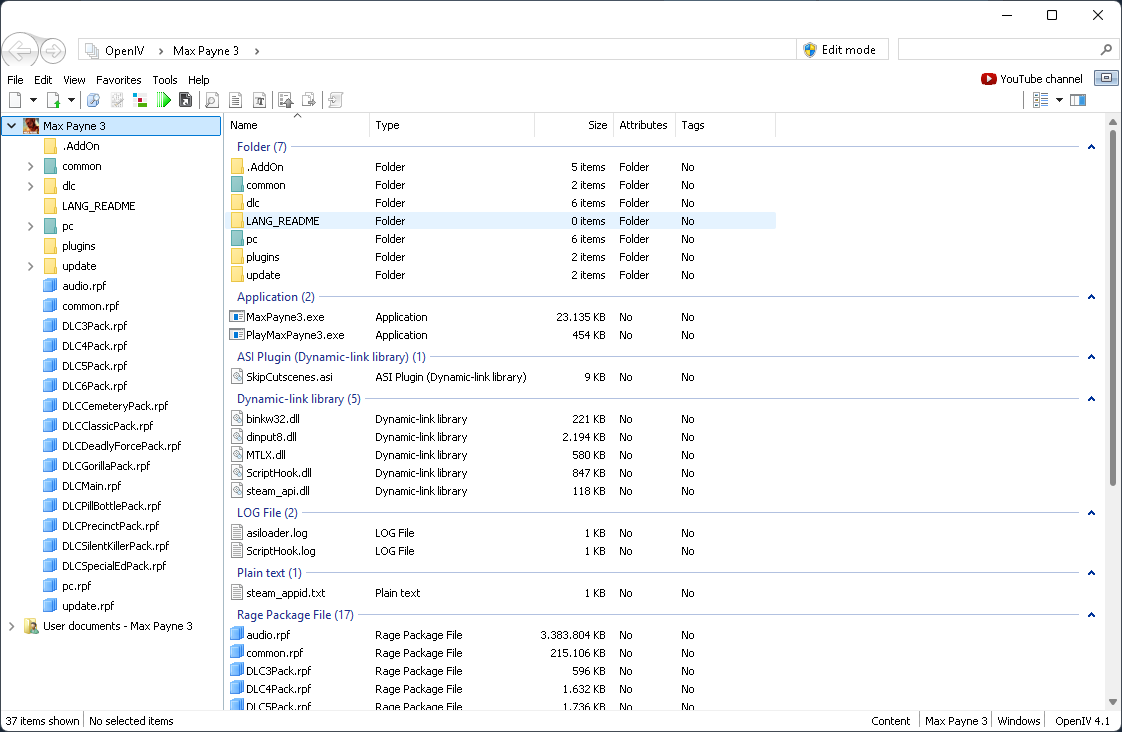The width and height of the screenshot is (1122, 732).
Task: Click the Forward navigation arrow
Action: (x=53, y=51)
